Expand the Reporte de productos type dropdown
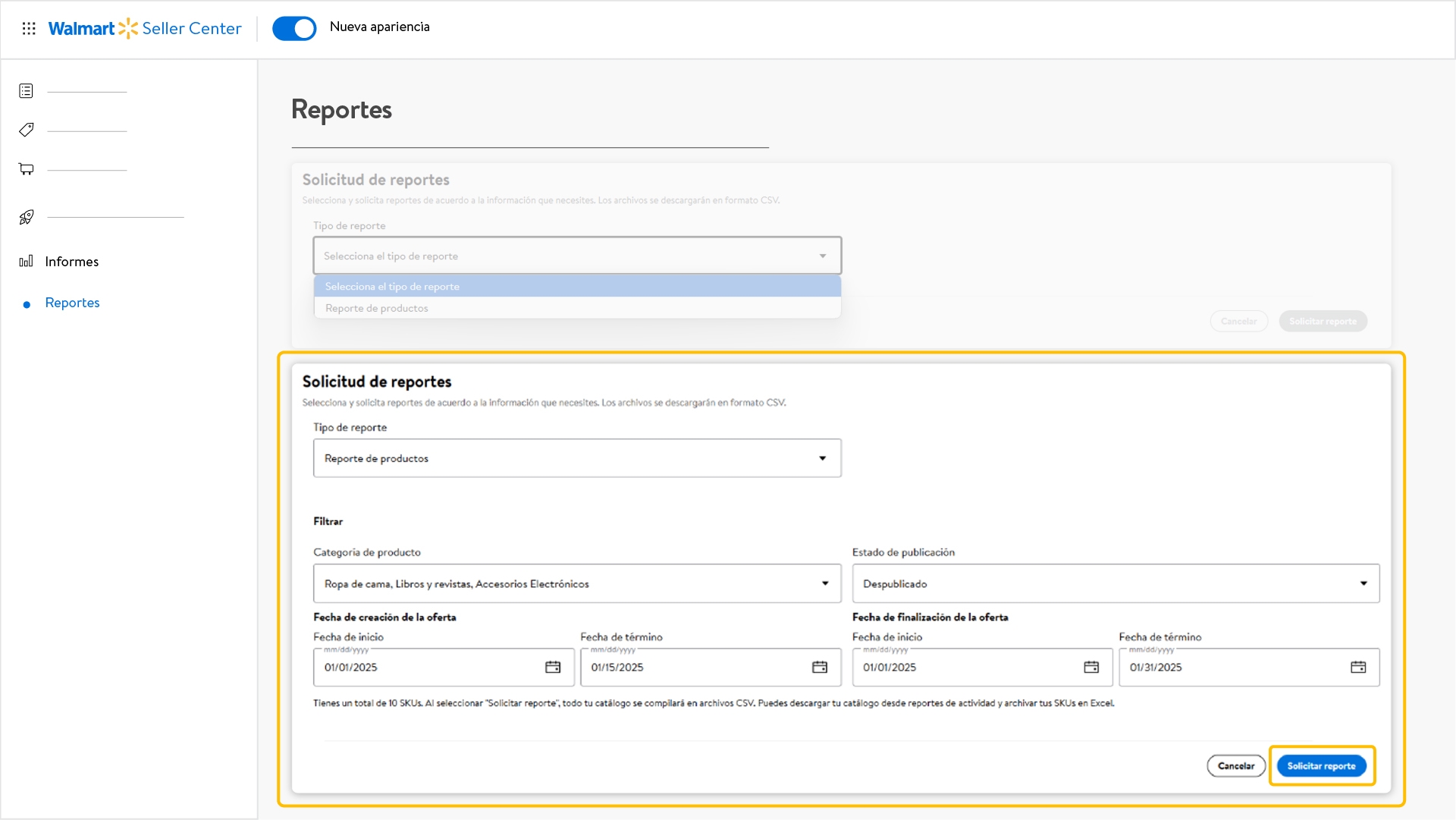1456x820 pixels. (577, 458)
